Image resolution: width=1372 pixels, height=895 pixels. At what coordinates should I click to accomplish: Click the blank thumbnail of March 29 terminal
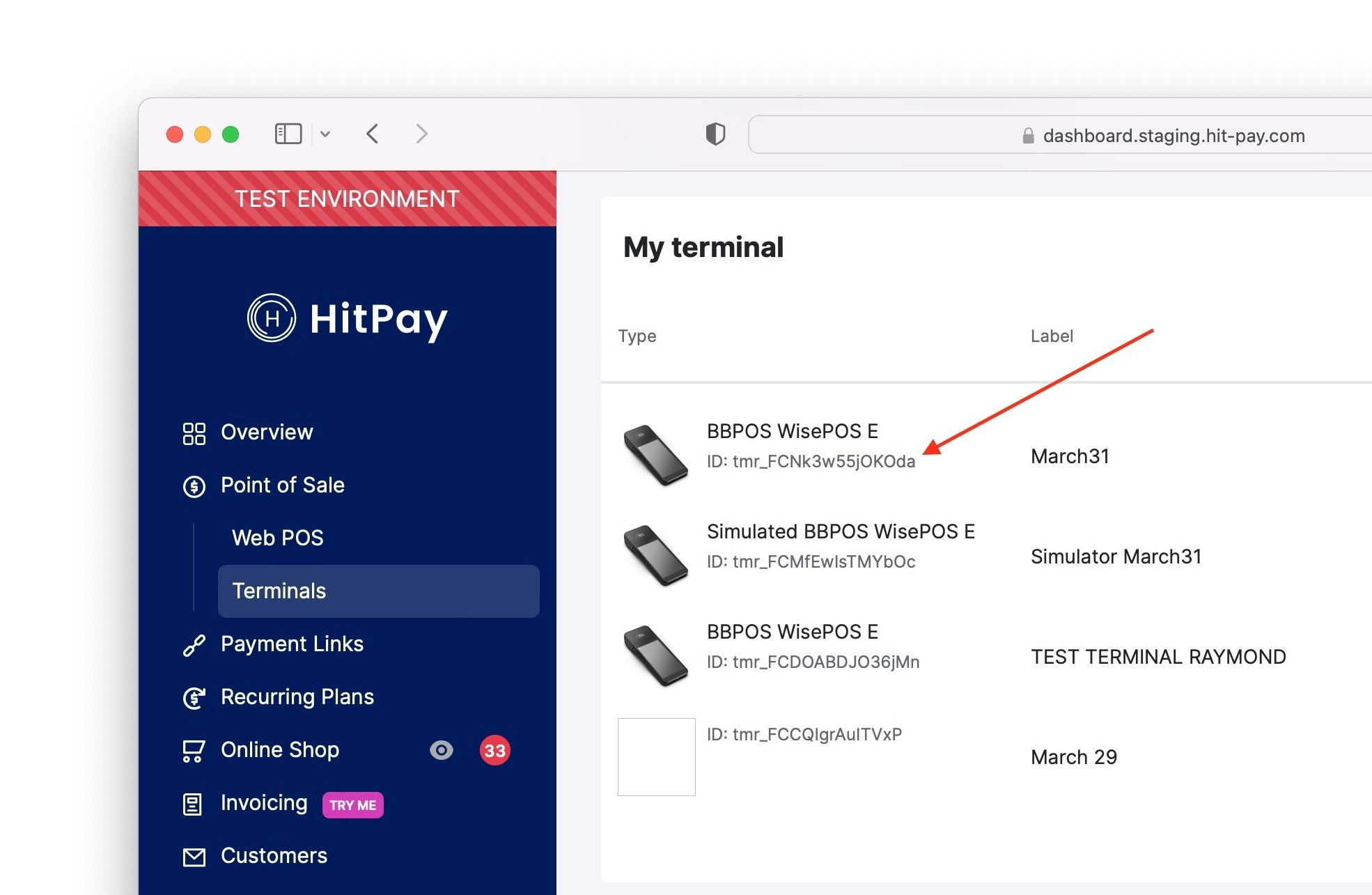click(656, 757)
